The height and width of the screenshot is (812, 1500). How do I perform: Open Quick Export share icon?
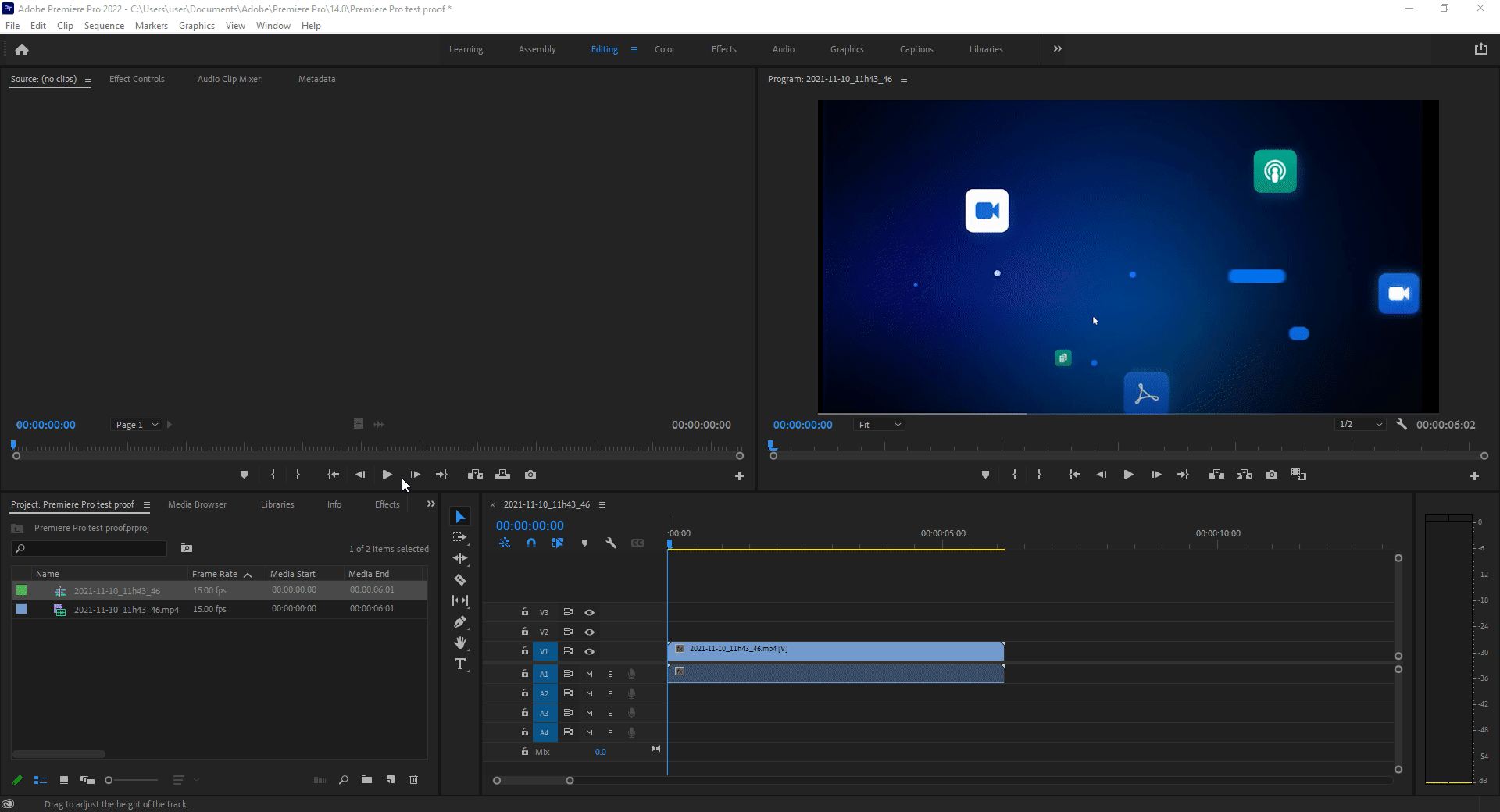point(1480,48)
